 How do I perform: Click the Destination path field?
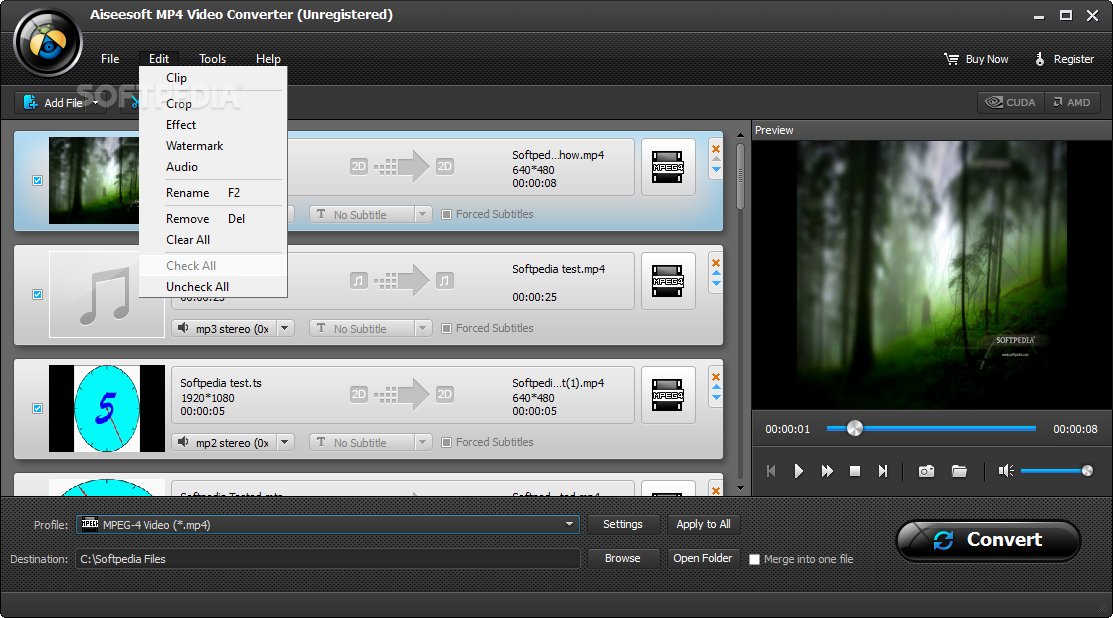[x=328, y=559]
